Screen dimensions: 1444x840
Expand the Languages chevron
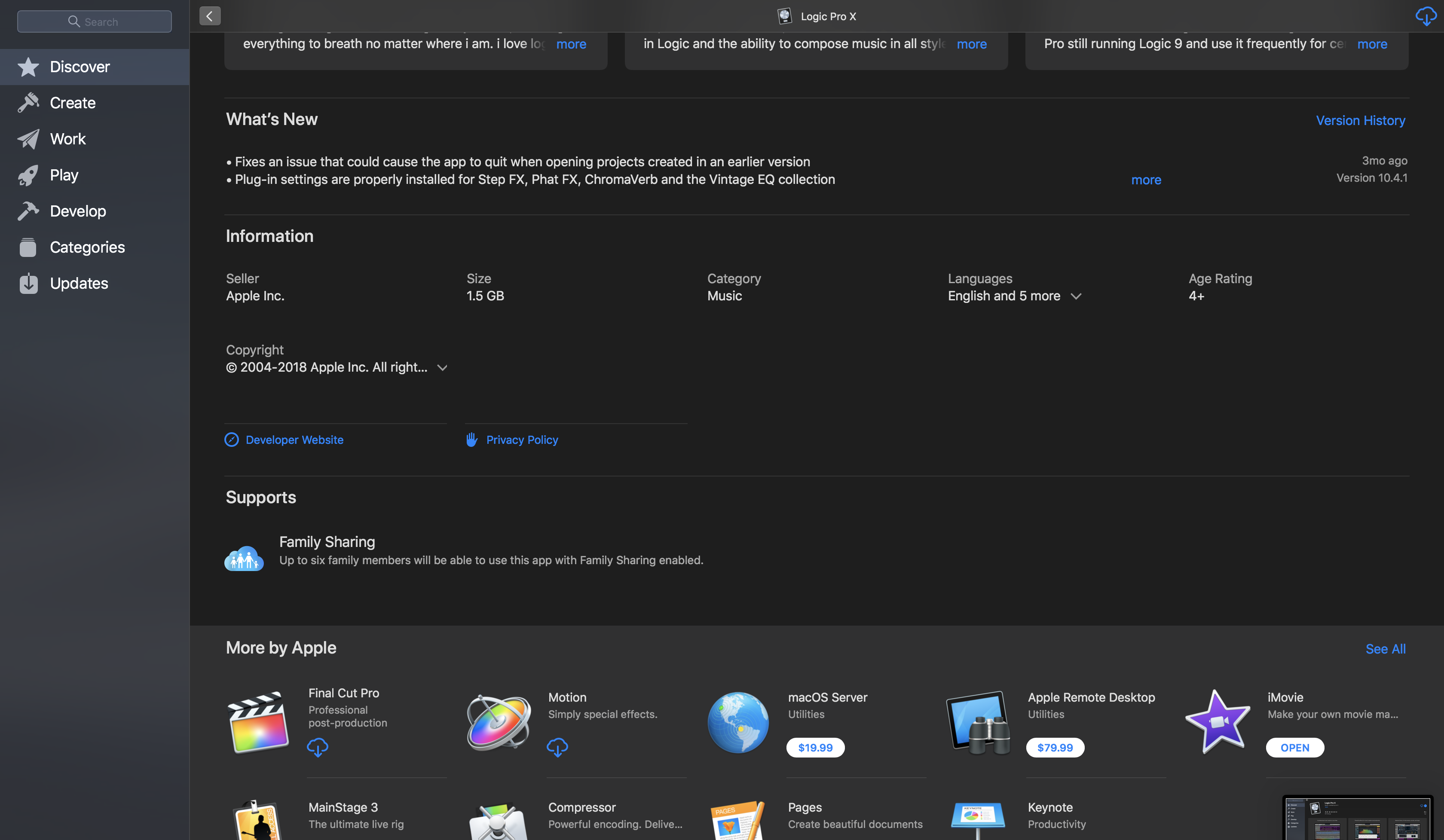[x=1076, y=296]
